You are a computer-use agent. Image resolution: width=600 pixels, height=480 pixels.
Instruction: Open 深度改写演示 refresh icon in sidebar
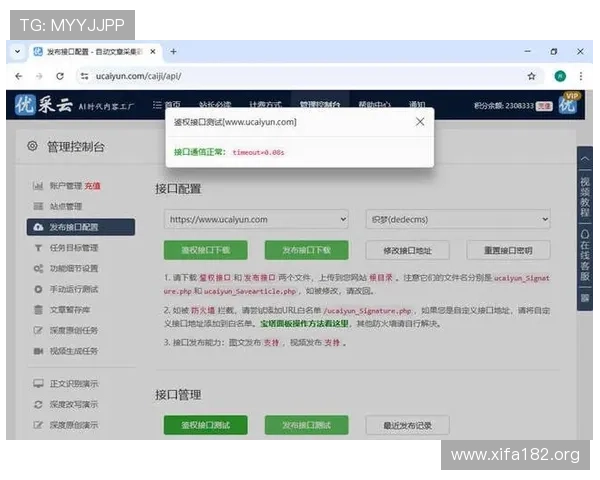[38, 404]
